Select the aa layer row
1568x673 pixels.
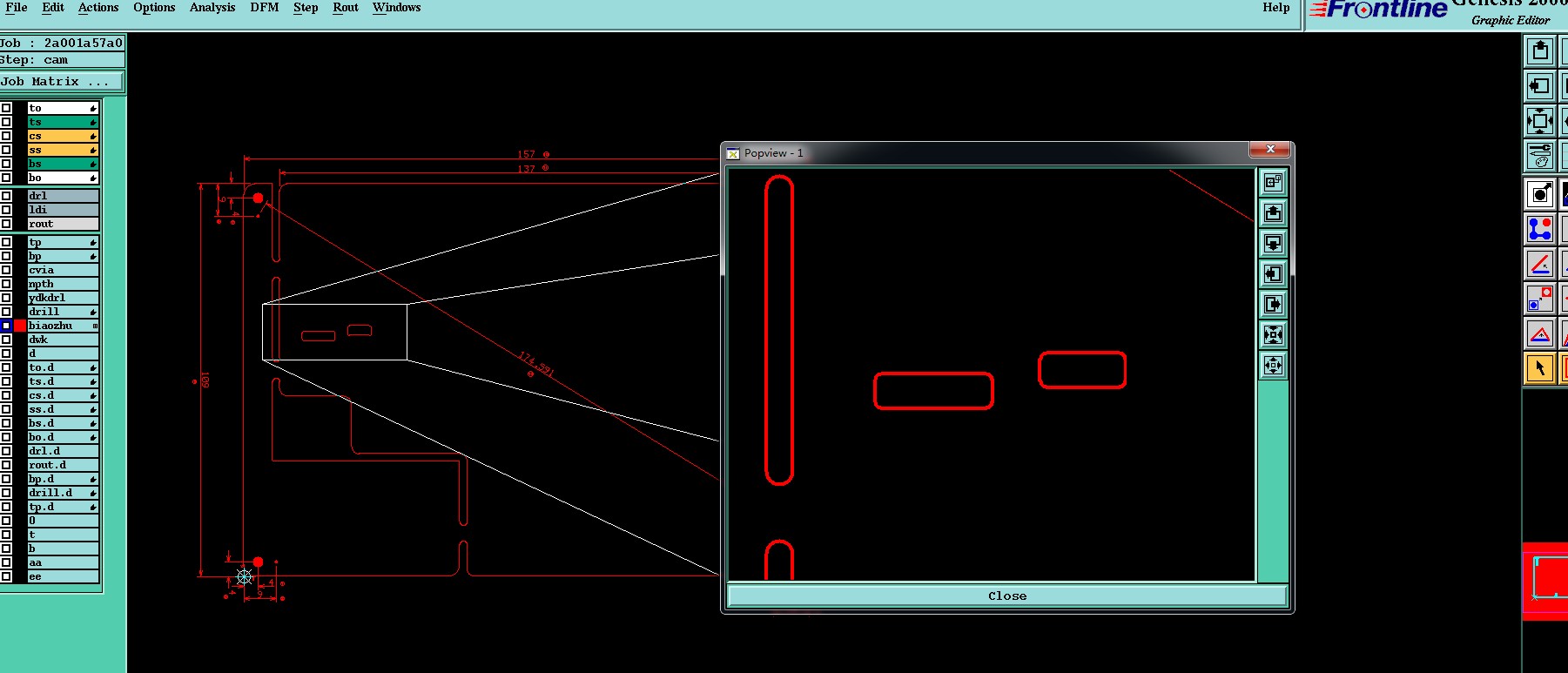63,562
